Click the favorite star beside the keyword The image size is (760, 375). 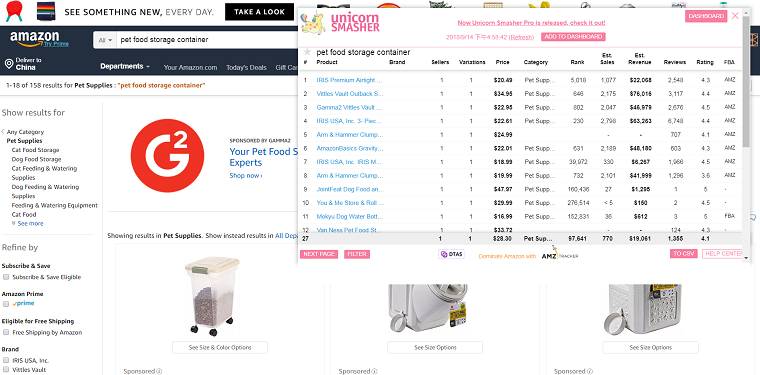coord(307,52)
